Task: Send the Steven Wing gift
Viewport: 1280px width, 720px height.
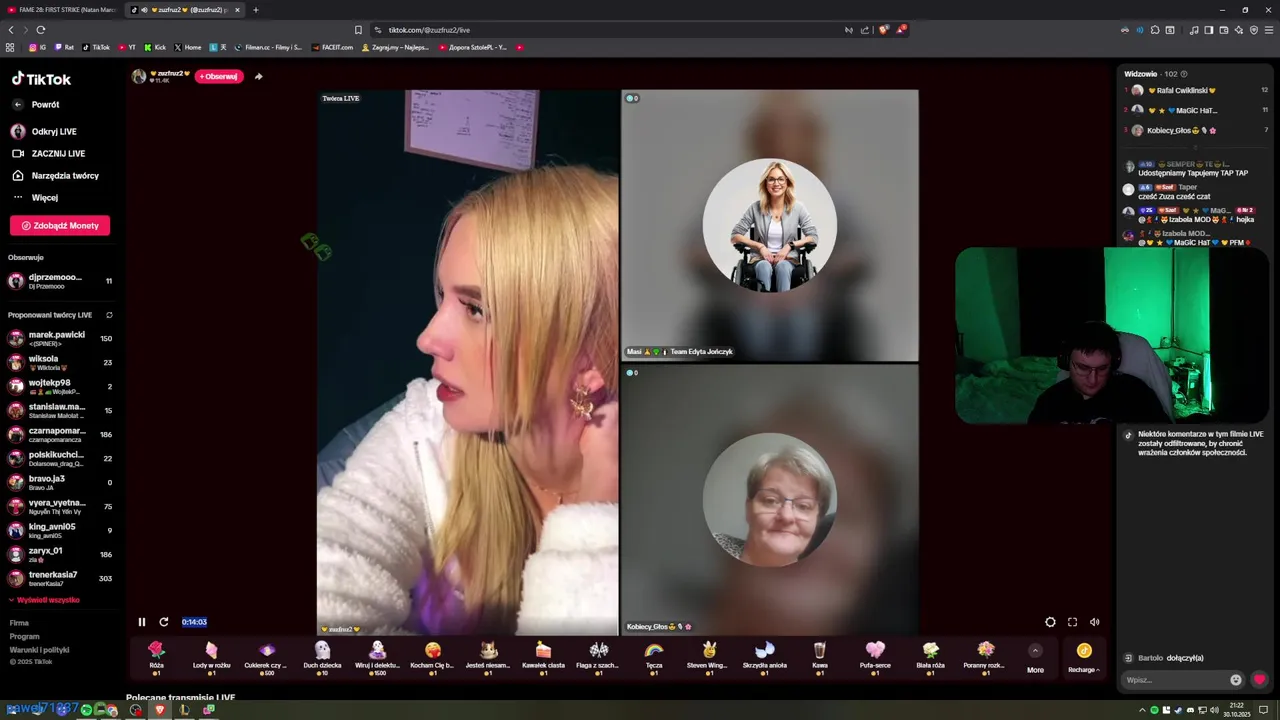Action: tap(709, 657)
